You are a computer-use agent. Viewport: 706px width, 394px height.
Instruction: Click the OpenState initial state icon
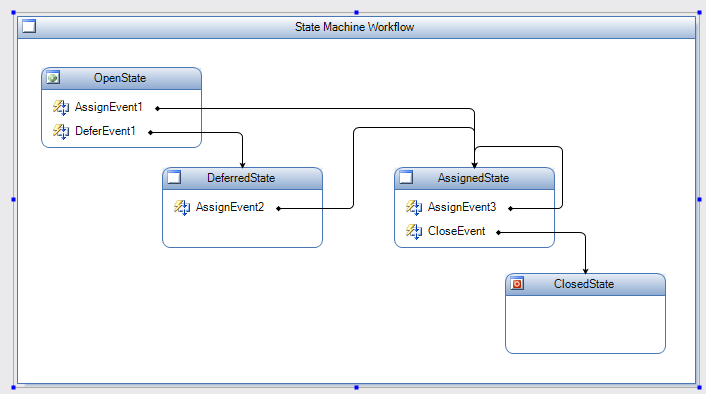(x=53, y=77)
